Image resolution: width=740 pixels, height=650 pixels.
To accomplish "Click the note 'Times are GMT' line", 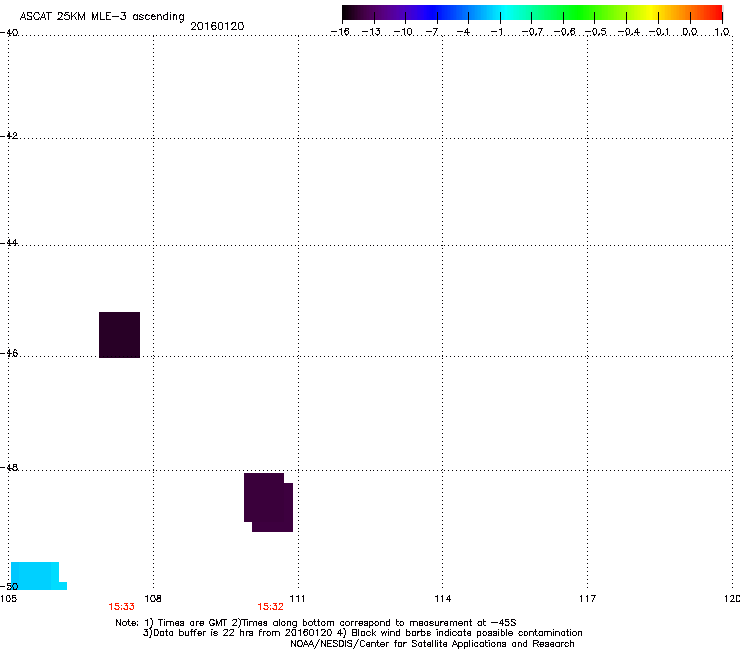I will click(316, 623).
